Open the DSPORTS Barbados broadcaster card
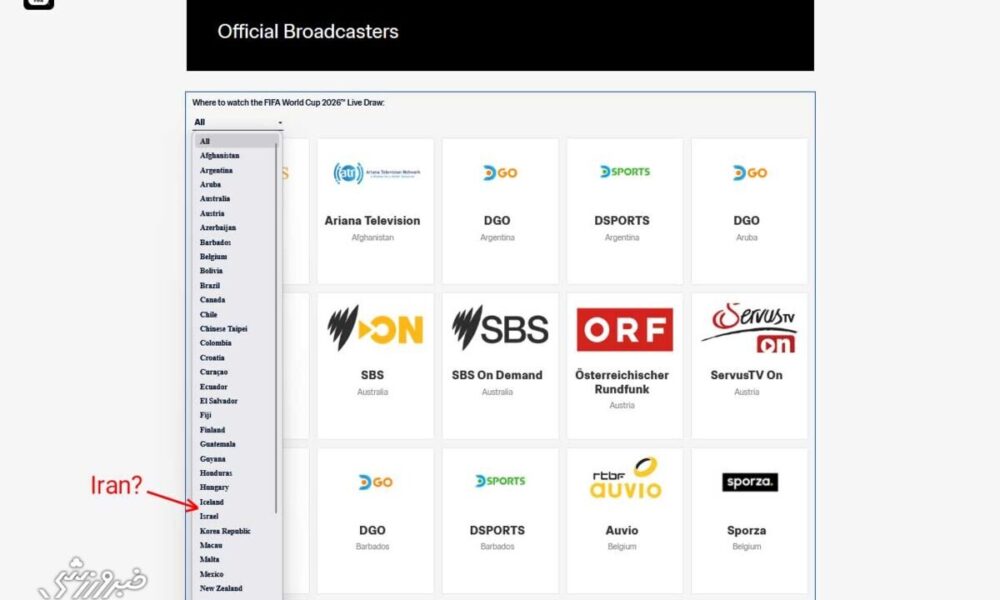1000x600 pixels. [499, 520]
